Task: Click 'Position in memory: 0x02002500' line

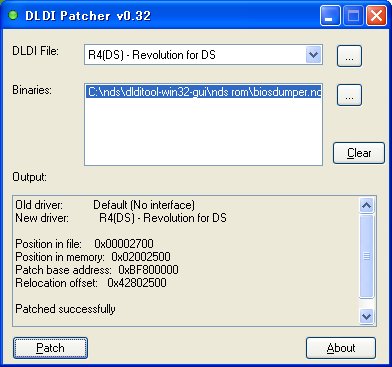Action: (x=93, y=257)
